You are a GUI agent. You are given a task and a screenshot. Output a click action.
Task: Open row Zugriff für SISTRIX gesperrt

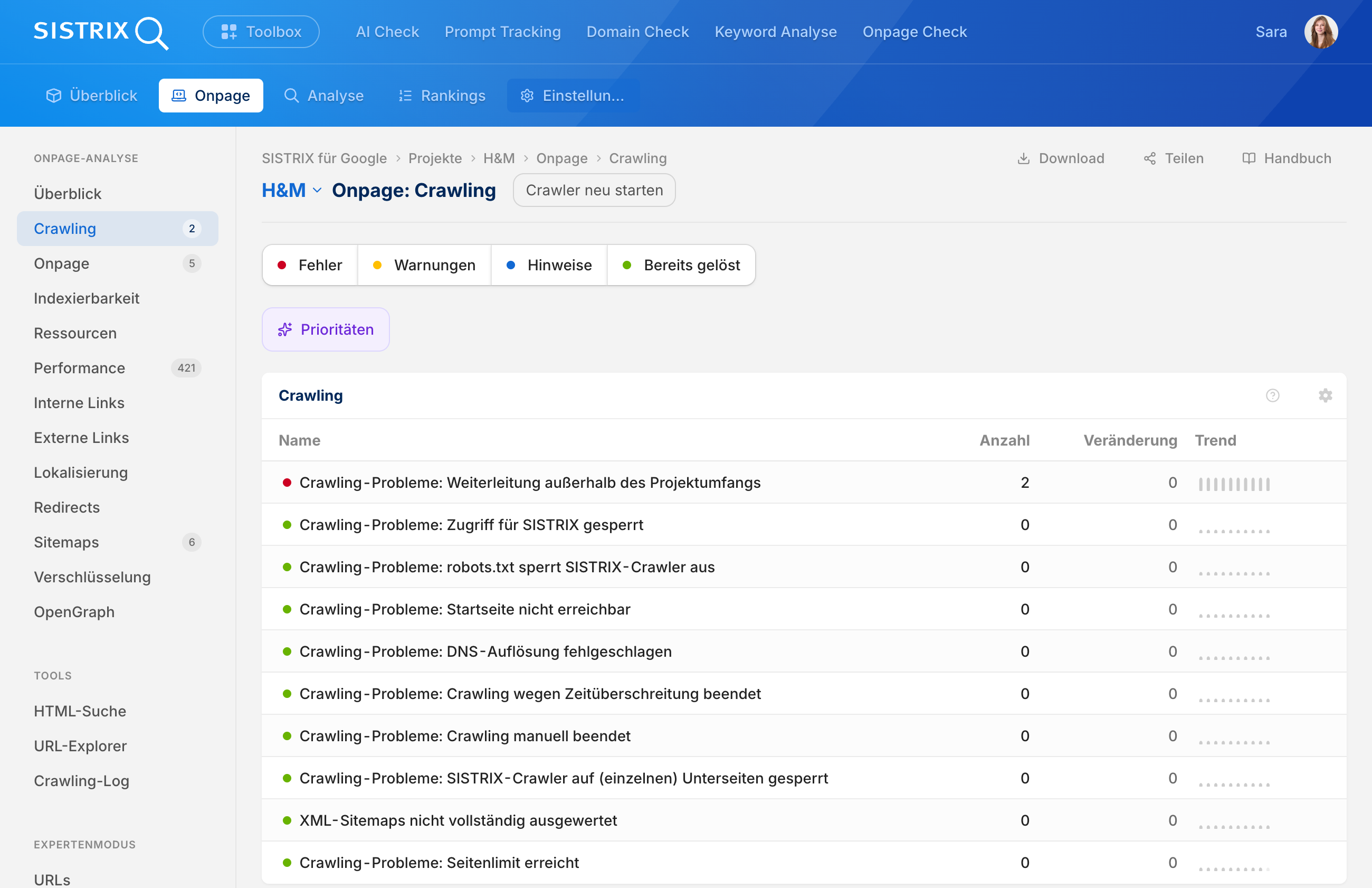click(x=804, y=525)
